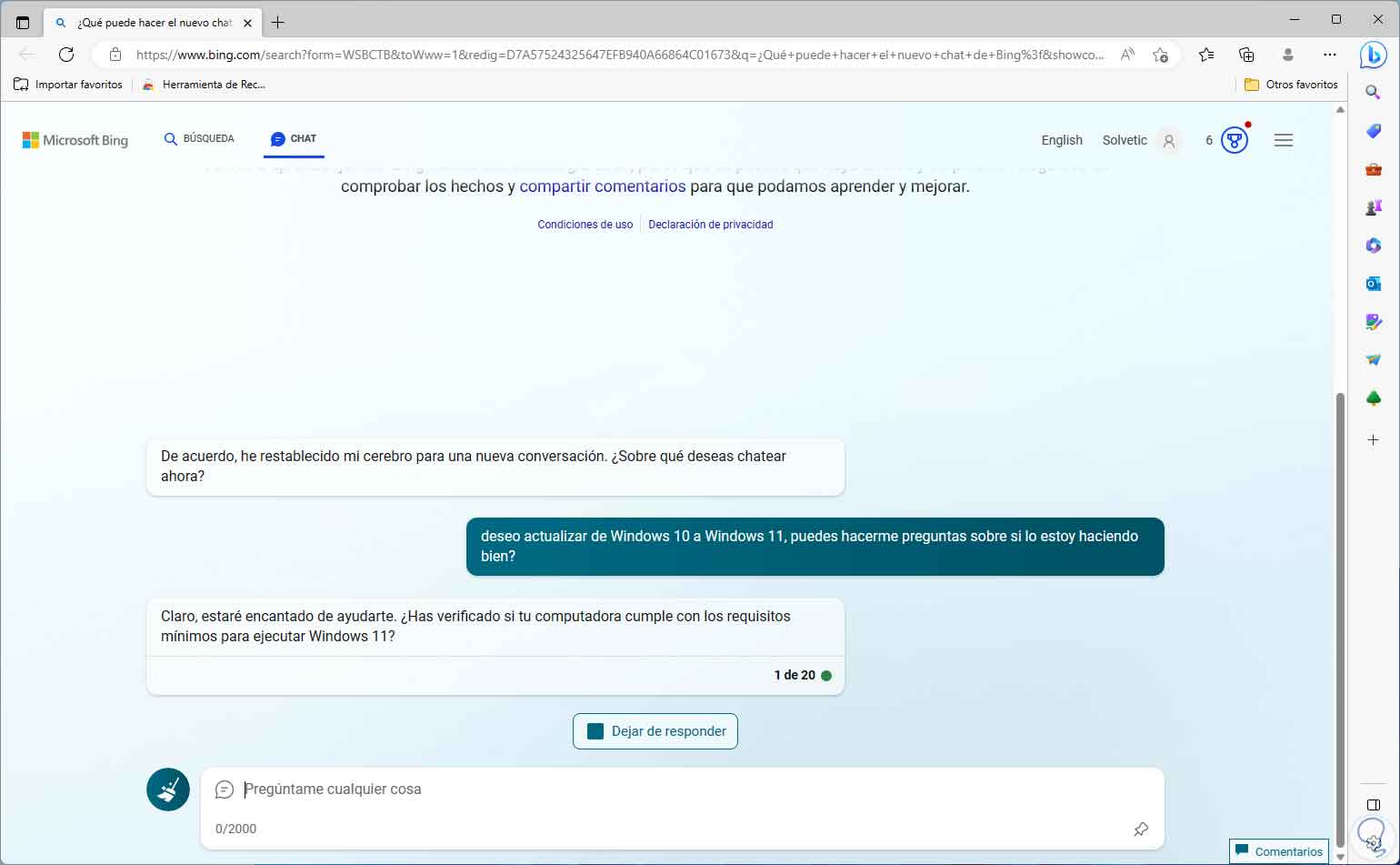
Task: Add a new app to the sidebar
Action: (1374, 439)
